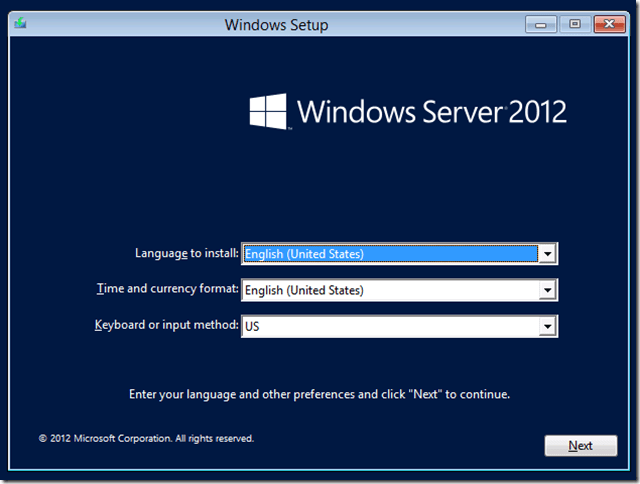640x484 pixels.
Task: Click the Microsoft Corporation copyright notice
Action: 146,438
